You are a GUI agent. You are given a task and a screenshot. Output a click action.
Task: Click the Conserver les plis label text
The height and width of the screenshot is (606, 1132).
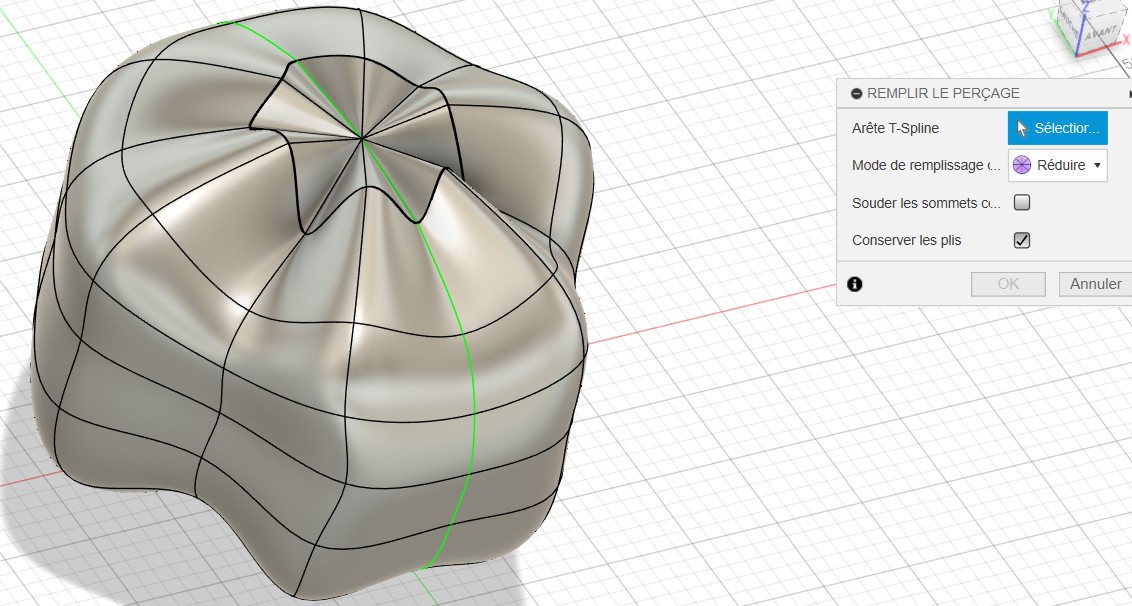tap(905, 240)
